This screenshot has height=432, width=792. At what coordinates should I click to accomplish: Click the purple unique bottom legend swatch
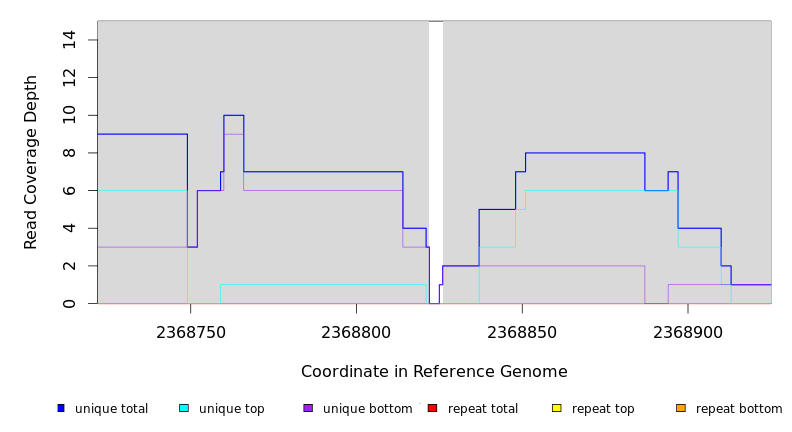coord(308,408)
